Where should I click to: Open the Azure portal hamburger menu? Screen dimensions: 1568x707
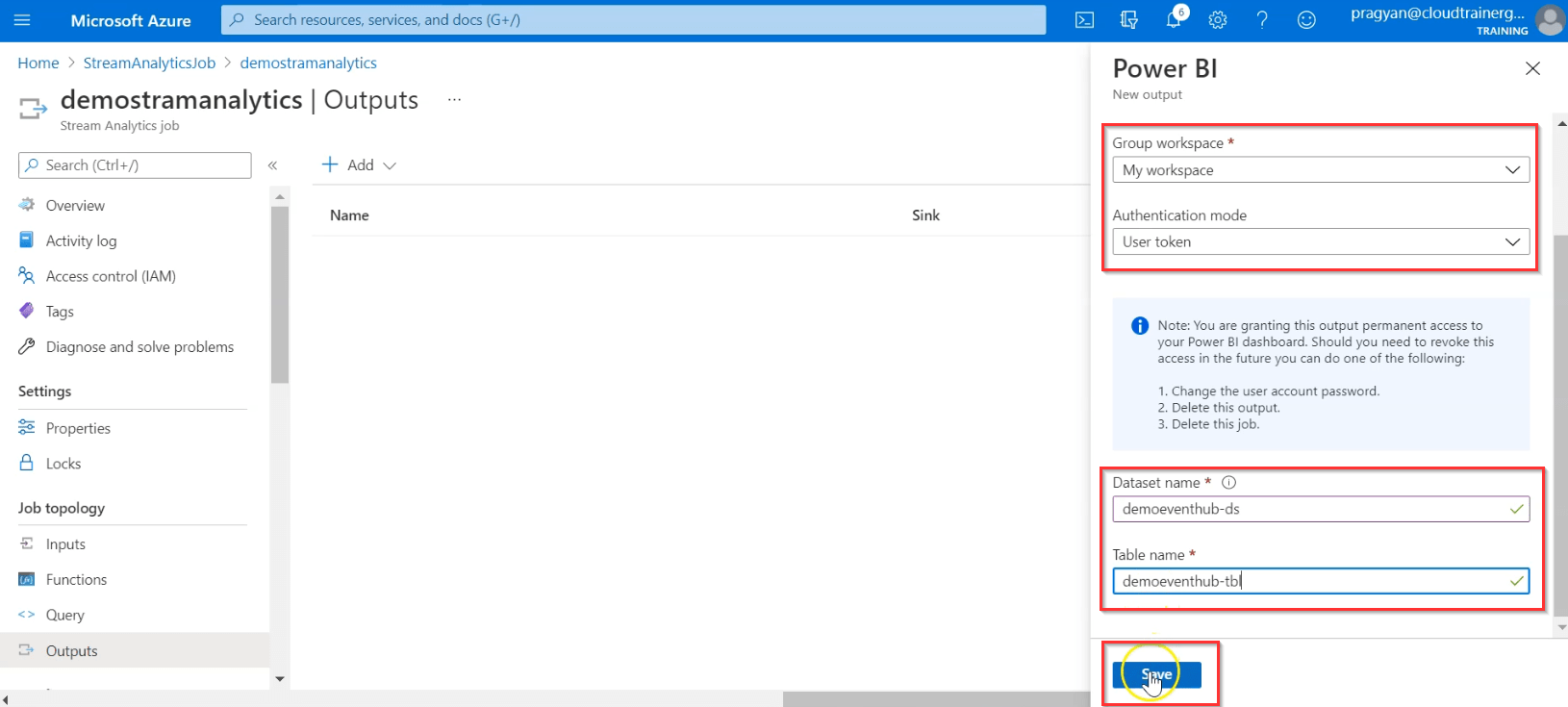[22, 20]
